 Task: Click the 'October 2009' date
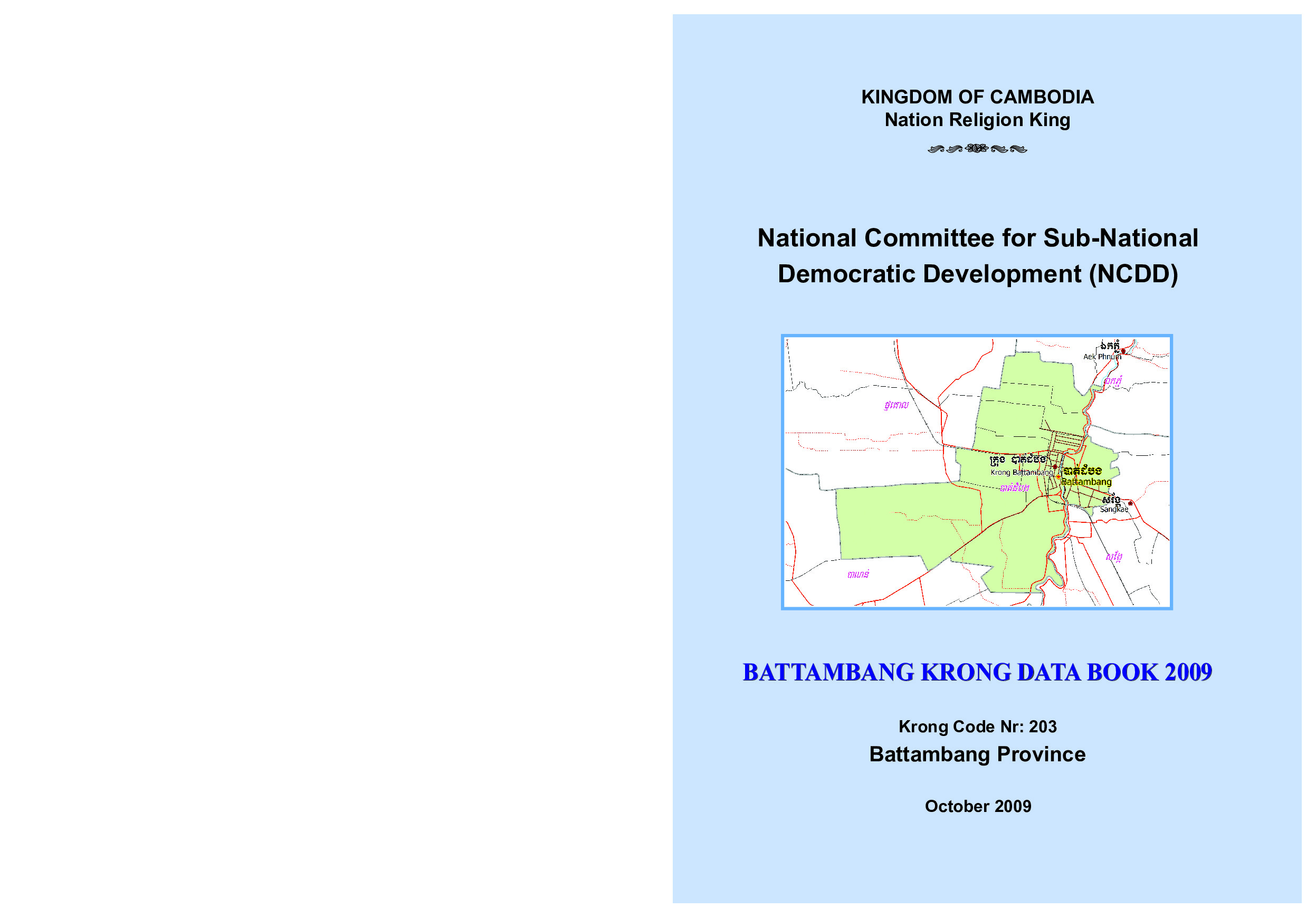point(978,806)
